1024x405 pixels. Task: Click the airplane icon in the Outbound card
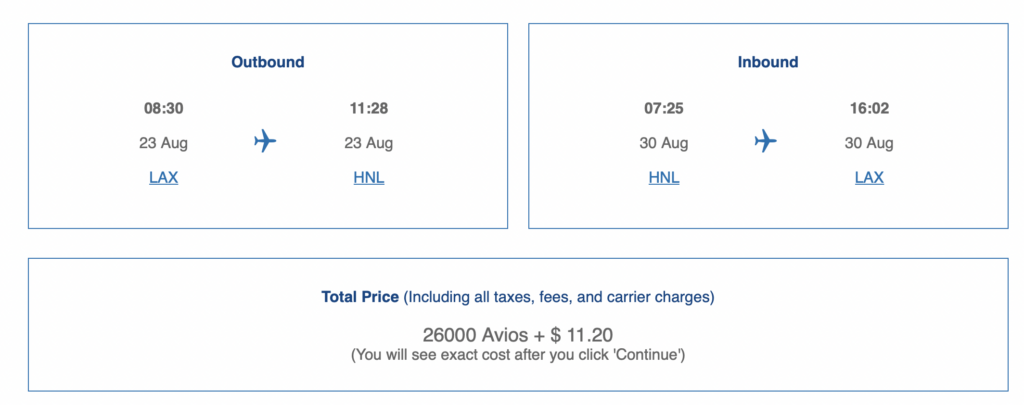265,141
